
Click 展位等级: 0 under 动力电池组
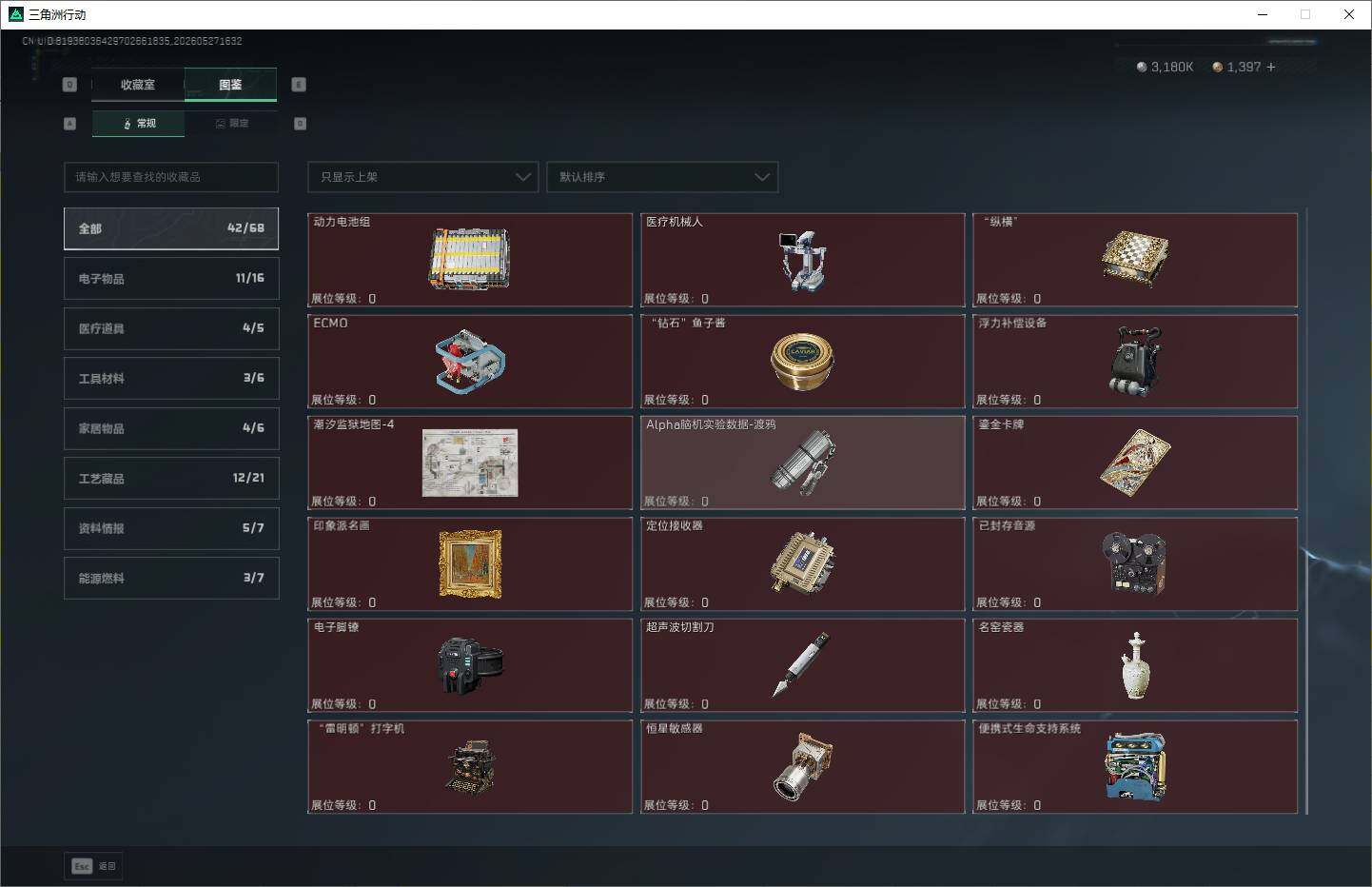pyautogui.click(x=343, y=299)
